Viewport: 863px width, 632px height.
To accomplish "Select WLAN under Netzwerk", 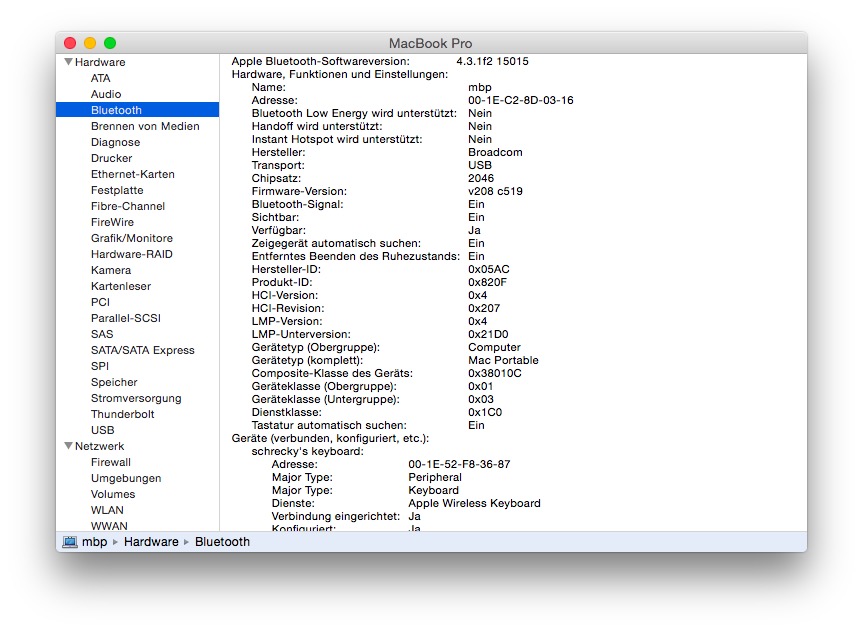I will (x=107, y=510).
